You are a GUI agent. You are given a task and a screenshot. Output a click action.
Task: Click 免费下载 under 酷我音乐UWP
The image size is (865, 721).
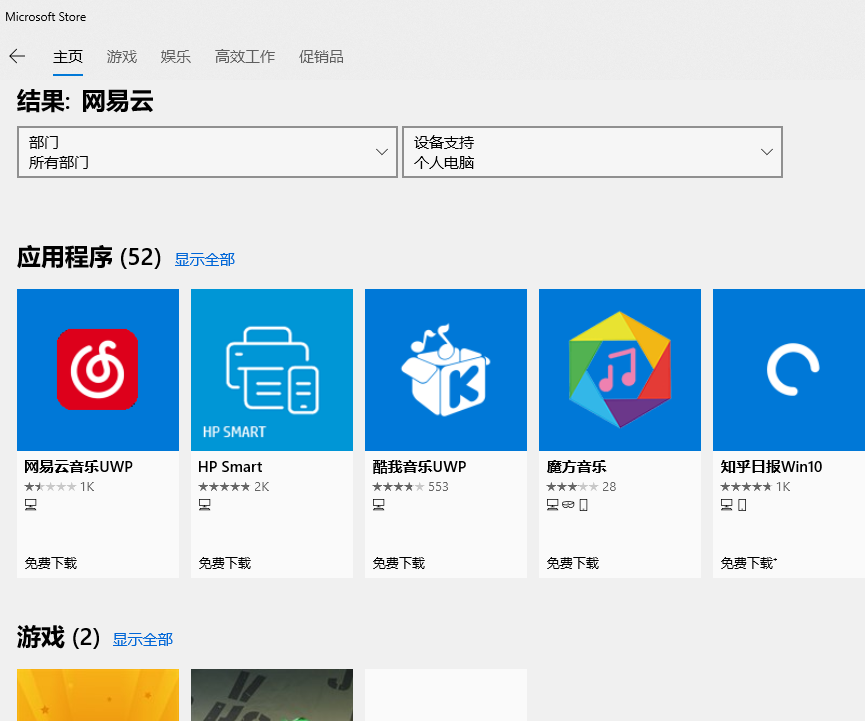[x=399, y=563]
